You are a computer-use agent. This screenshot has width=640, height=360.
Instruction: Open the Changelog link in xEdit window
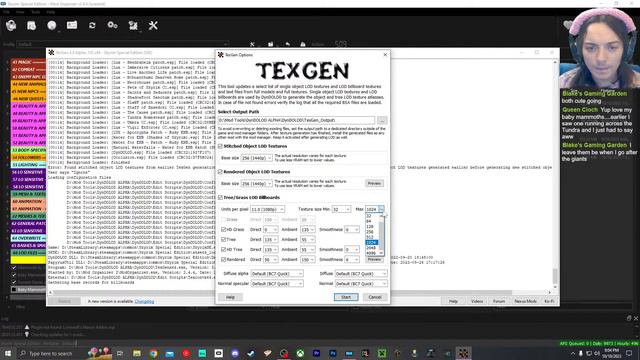144,302
